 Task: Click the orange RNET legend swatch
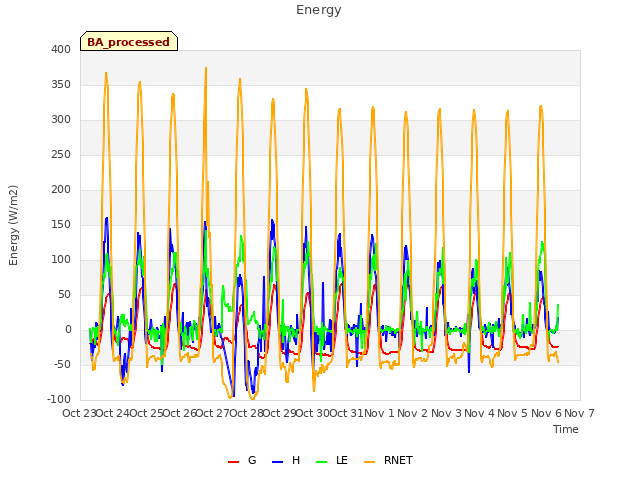[x=369, y=462]
